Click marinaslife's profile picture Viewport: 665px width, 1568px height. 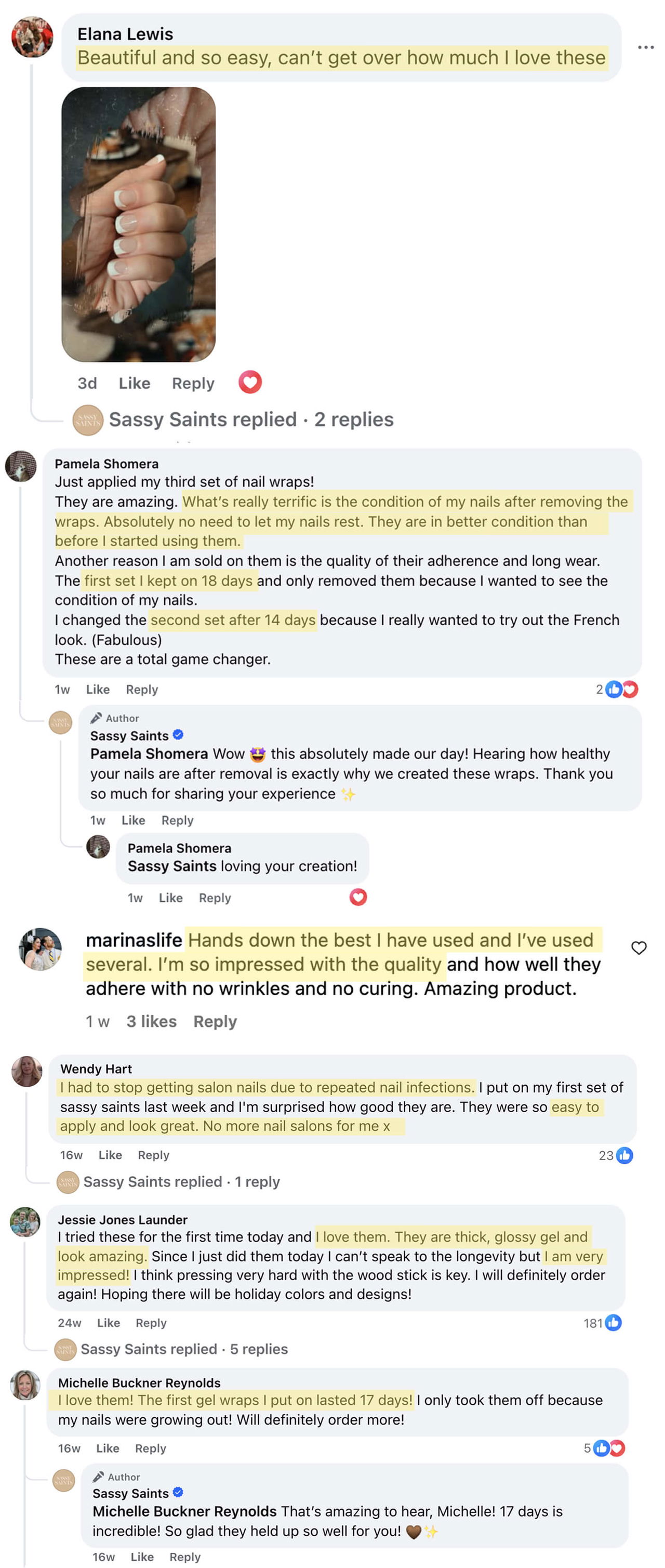pos(40,948)
